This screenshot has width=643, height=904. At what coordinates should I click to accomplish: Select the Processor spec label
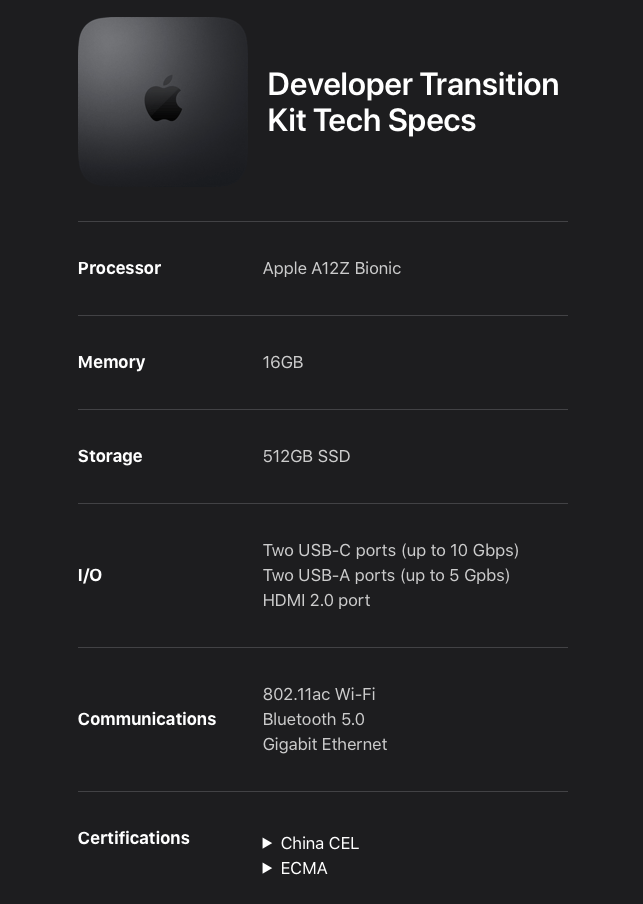119,268
